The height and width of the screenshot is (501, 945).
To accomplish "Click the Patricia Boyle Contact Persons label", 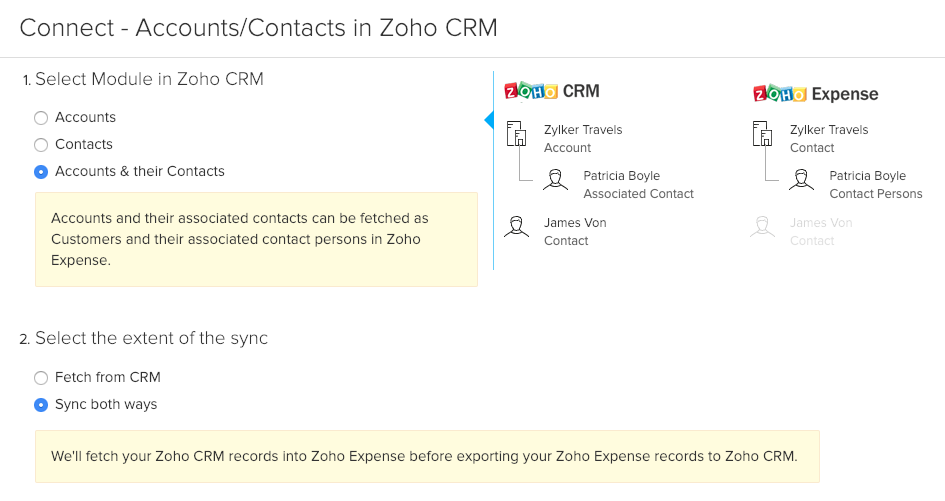I will tap(875, 185).
